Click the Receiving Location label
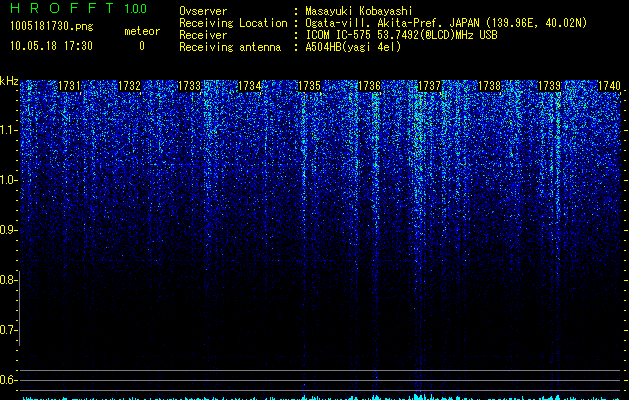629x400 pixels. [x=233, y=23]
